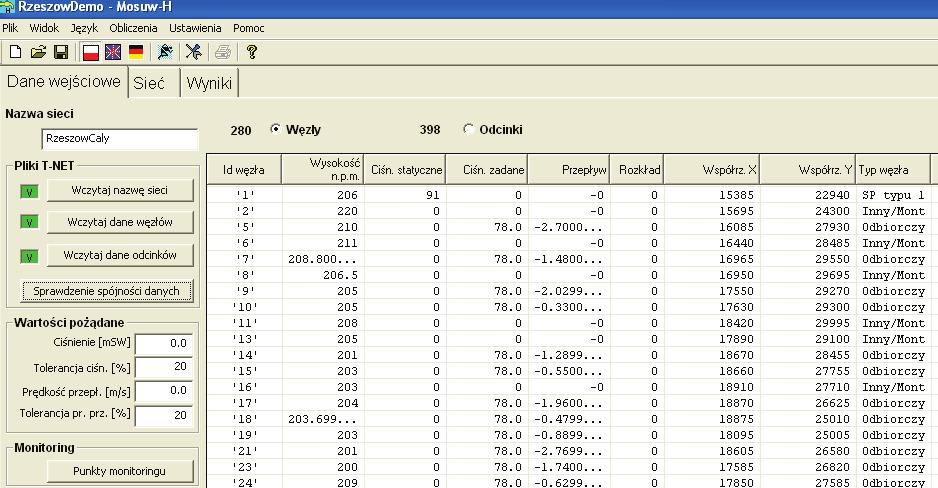The image size is (938, 488).
Task: Click the crossed tools settings icon
Action: coord(193,52)
